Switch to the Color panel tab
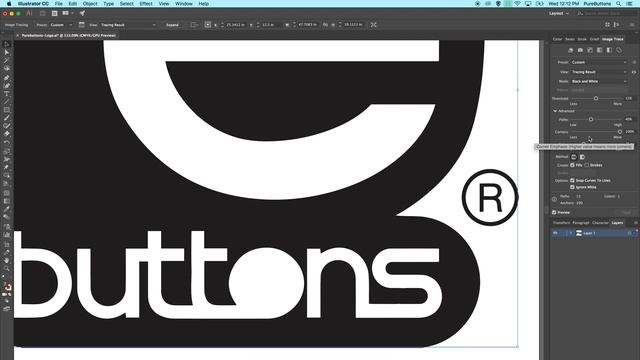 557,39
